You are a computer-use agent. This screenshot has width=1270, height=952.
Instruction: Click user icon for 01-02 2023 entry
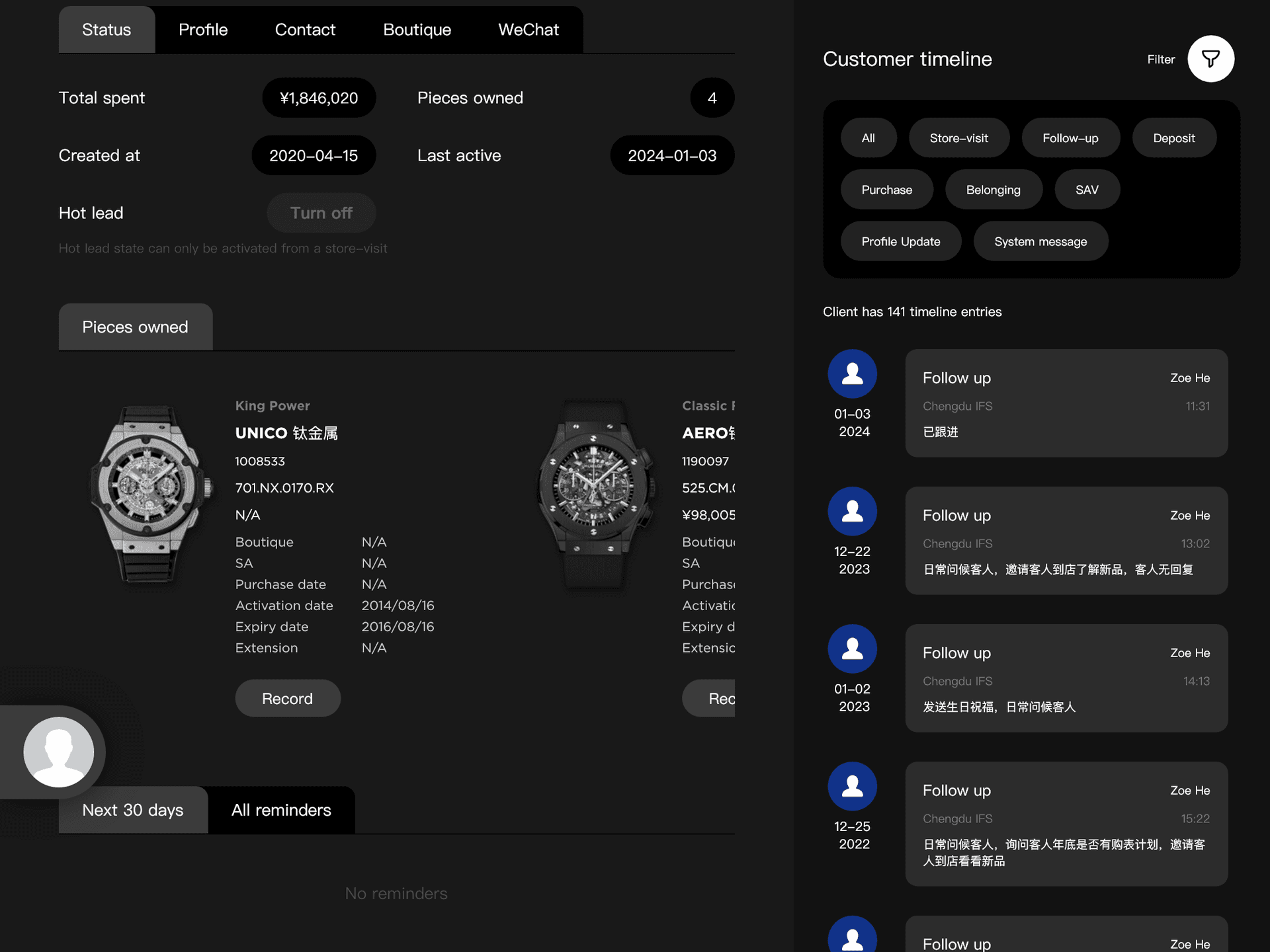pos(852,649)
